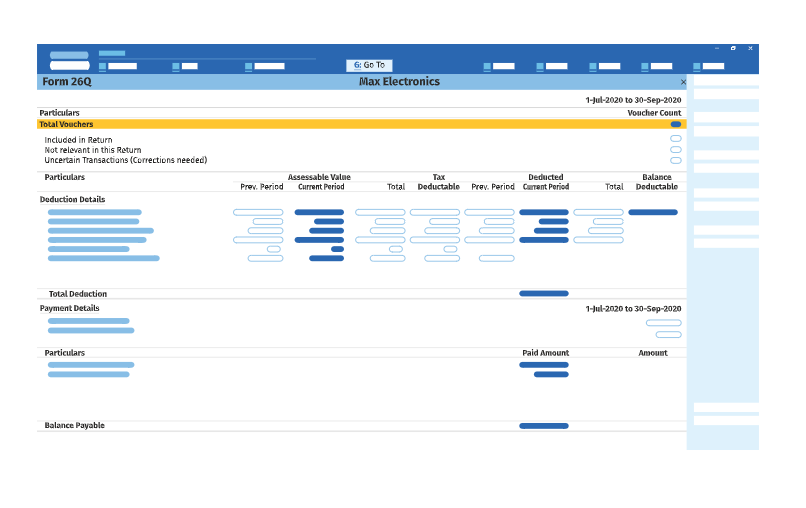
Task: Restore the application window
Action: pyautogui.click(x=733, y=48)
